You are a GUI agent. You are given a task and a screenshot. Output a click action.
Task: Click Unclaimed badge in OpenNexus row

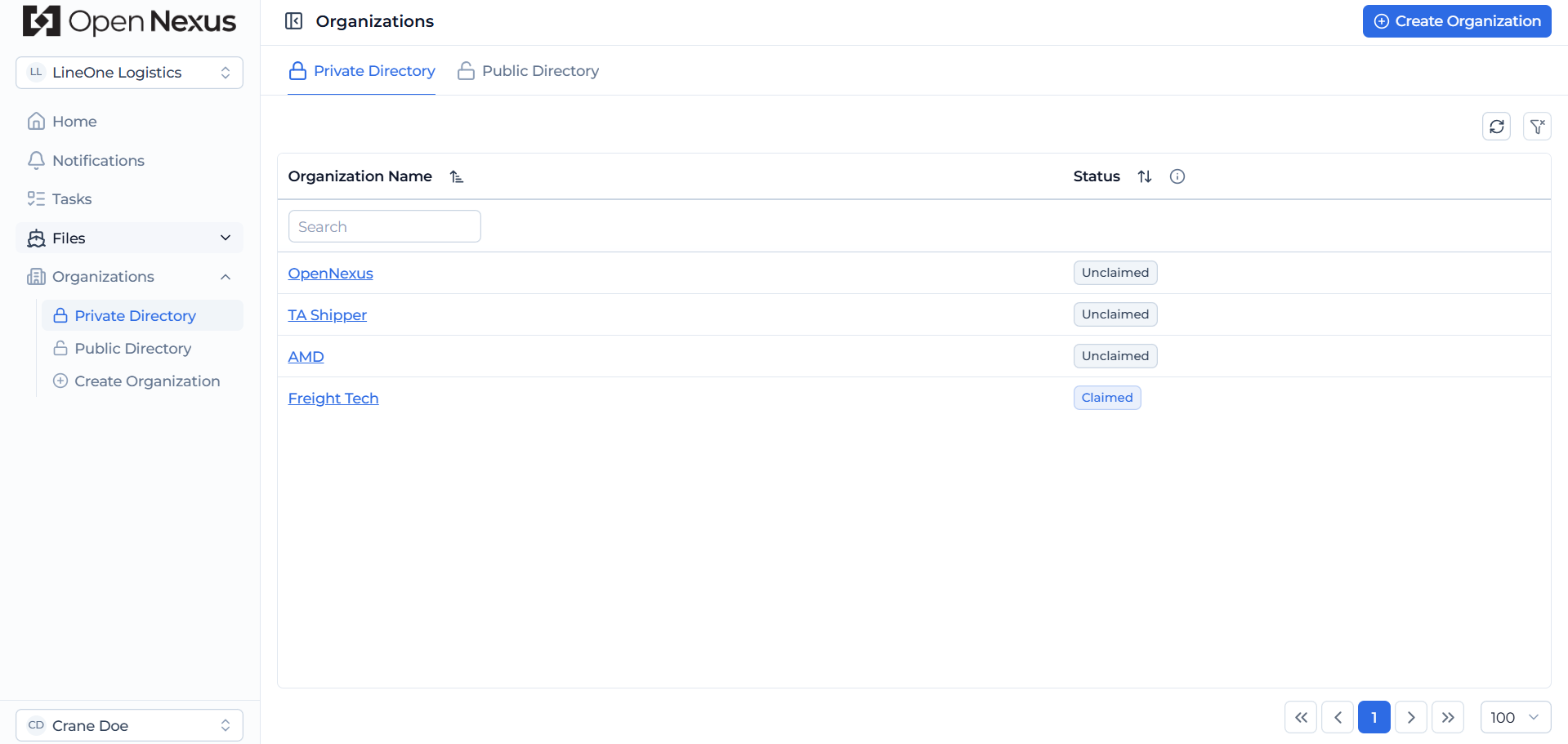tap(1115, 273)
